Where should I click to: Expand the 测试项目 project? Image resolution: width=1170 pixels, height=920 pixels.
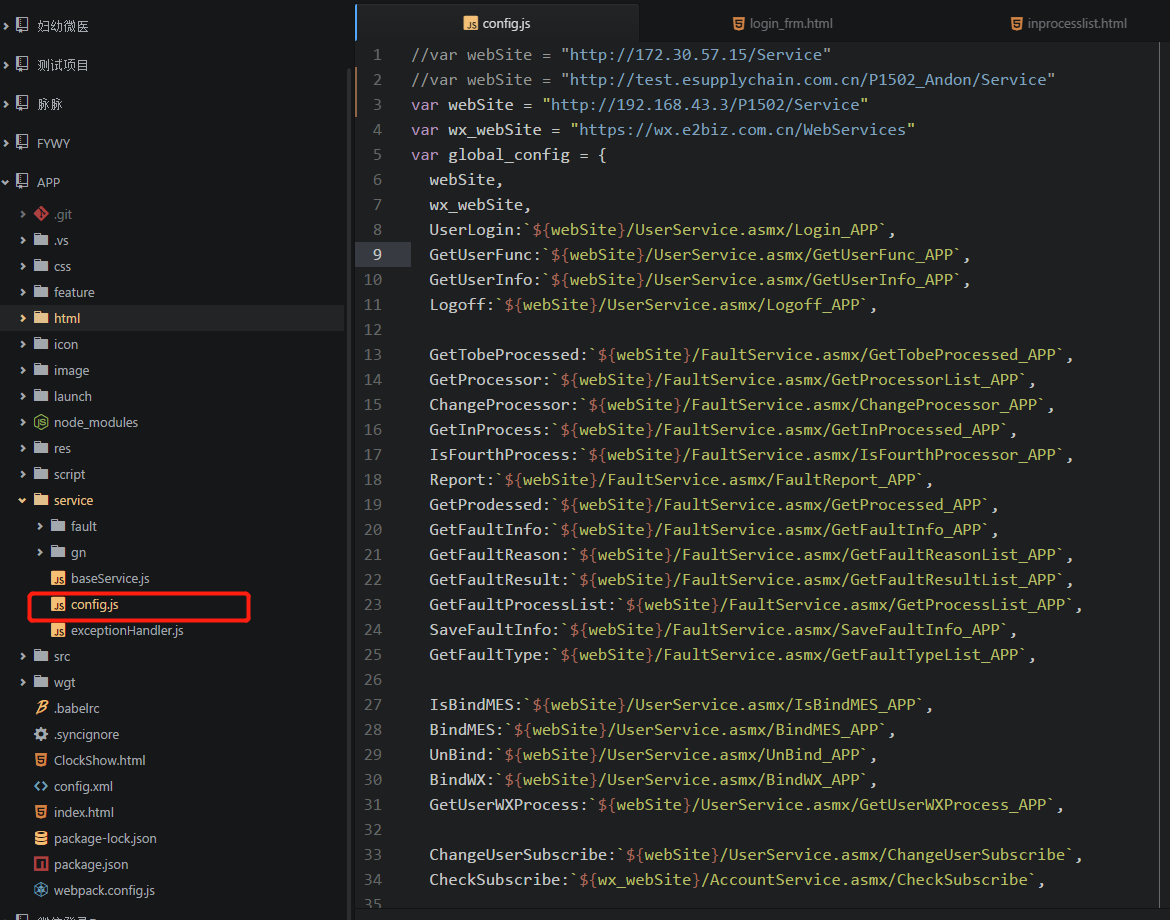(6, 65)
